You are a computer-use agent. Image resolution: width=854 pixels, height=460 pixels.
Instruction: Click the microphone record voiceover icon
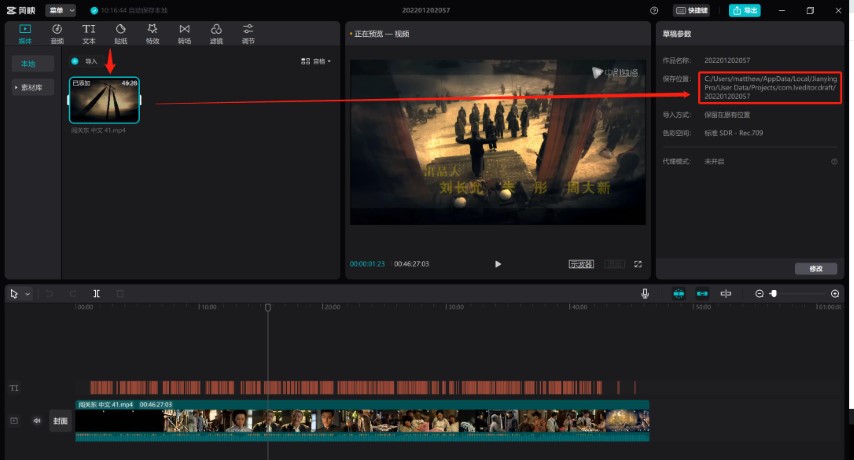click(645, 294)
